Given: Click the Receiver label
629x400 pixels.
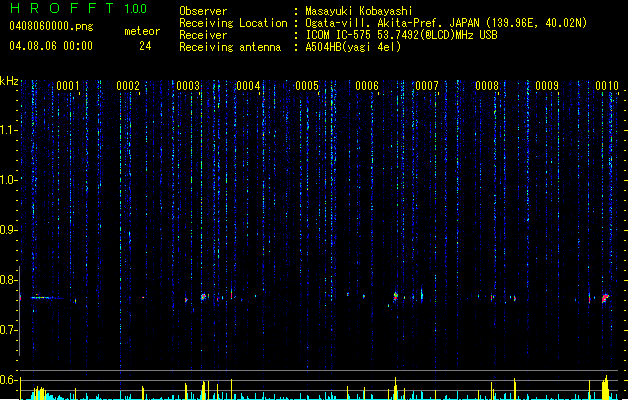Looking at the screenshot, I should pos(203,35).
